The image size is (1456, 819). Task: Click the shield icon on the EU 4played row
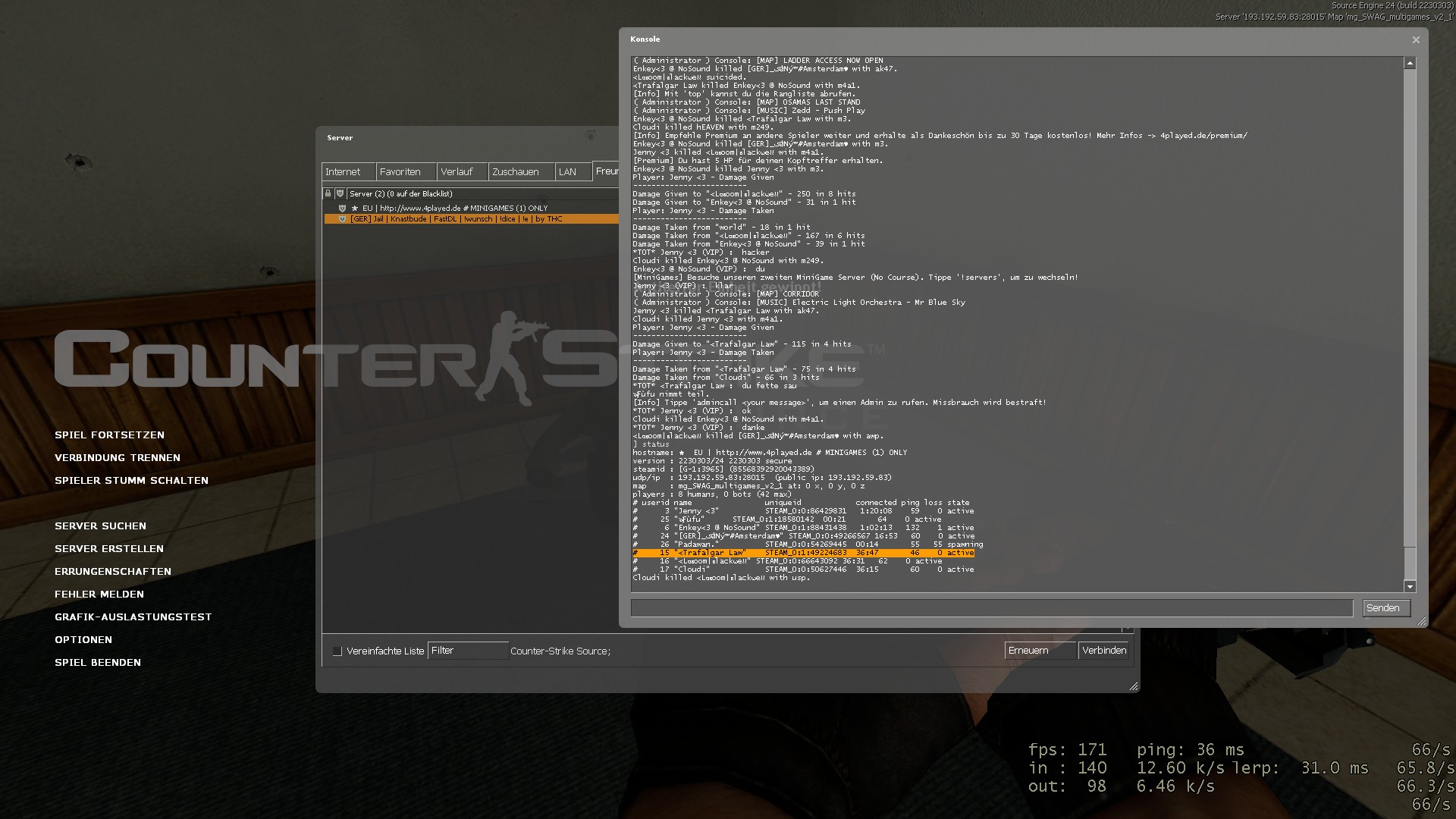tap(342, 208)
